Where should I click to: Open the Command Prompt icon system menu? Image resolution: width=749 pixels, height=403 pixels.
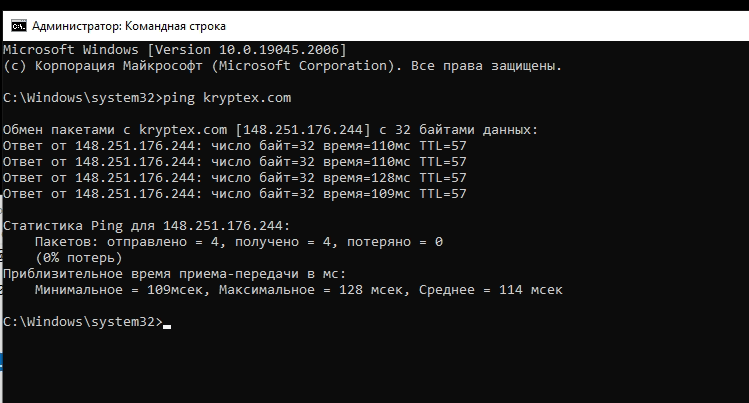(19, 26)
